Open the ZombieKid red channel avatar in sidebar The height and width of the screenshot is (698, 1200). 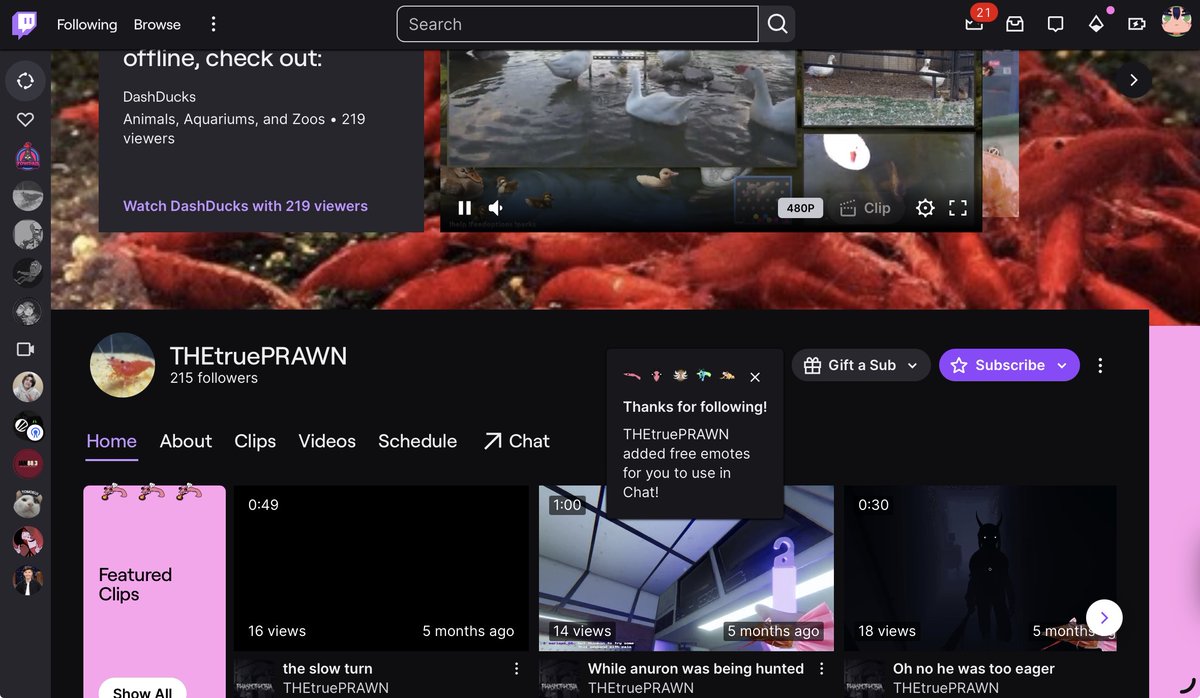27,156
